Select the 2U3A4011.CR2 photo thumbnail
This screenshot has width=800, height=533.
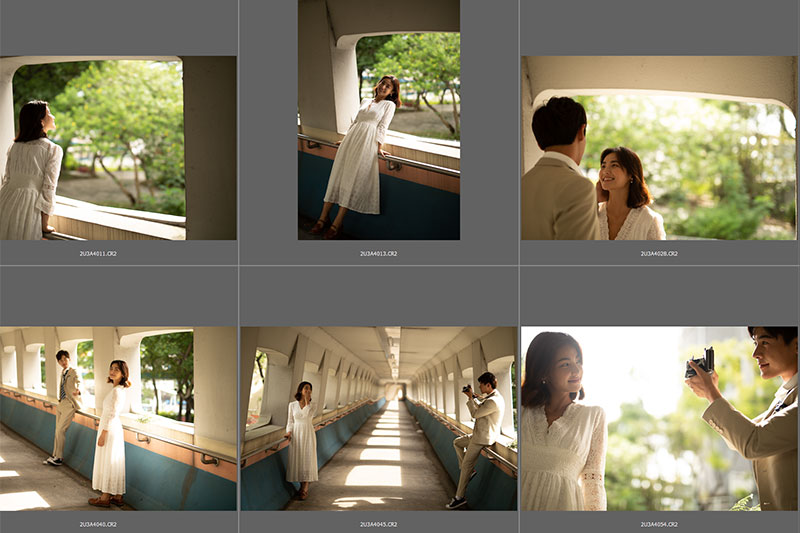click(118, 148)
